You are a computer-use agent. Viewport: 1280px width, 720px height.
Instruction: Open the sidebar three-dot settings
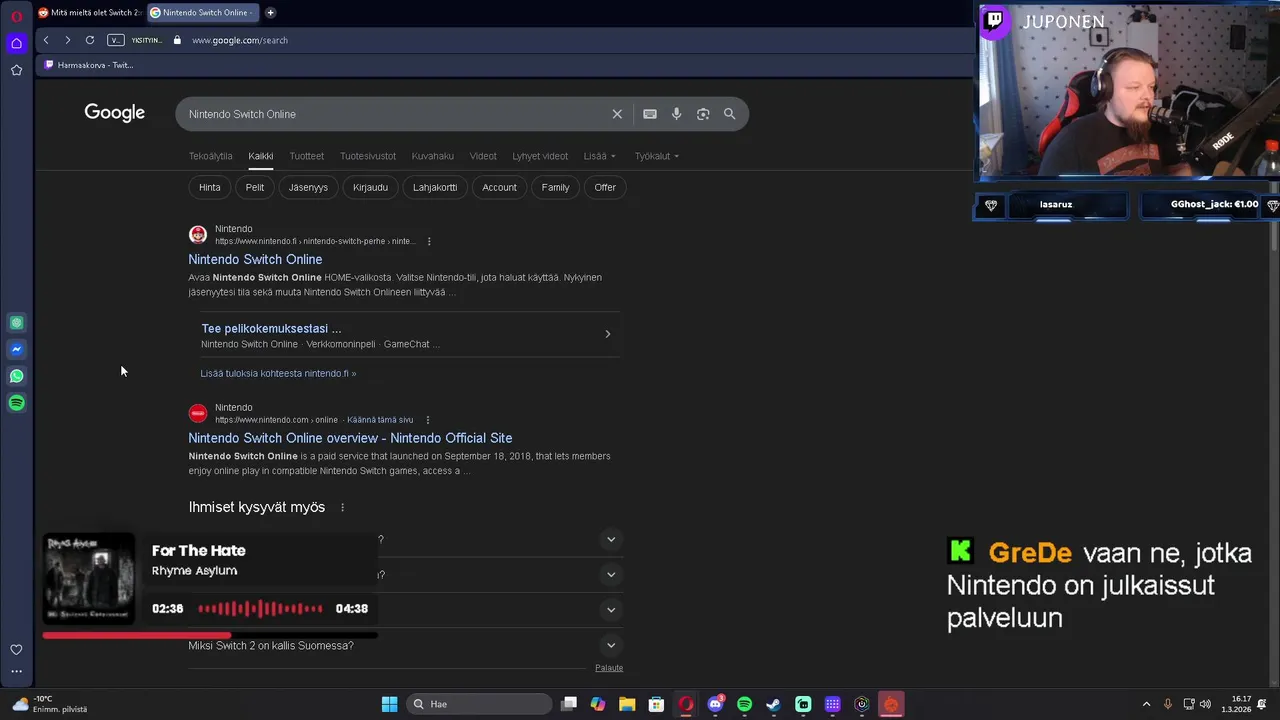click(x=16, y=672)
